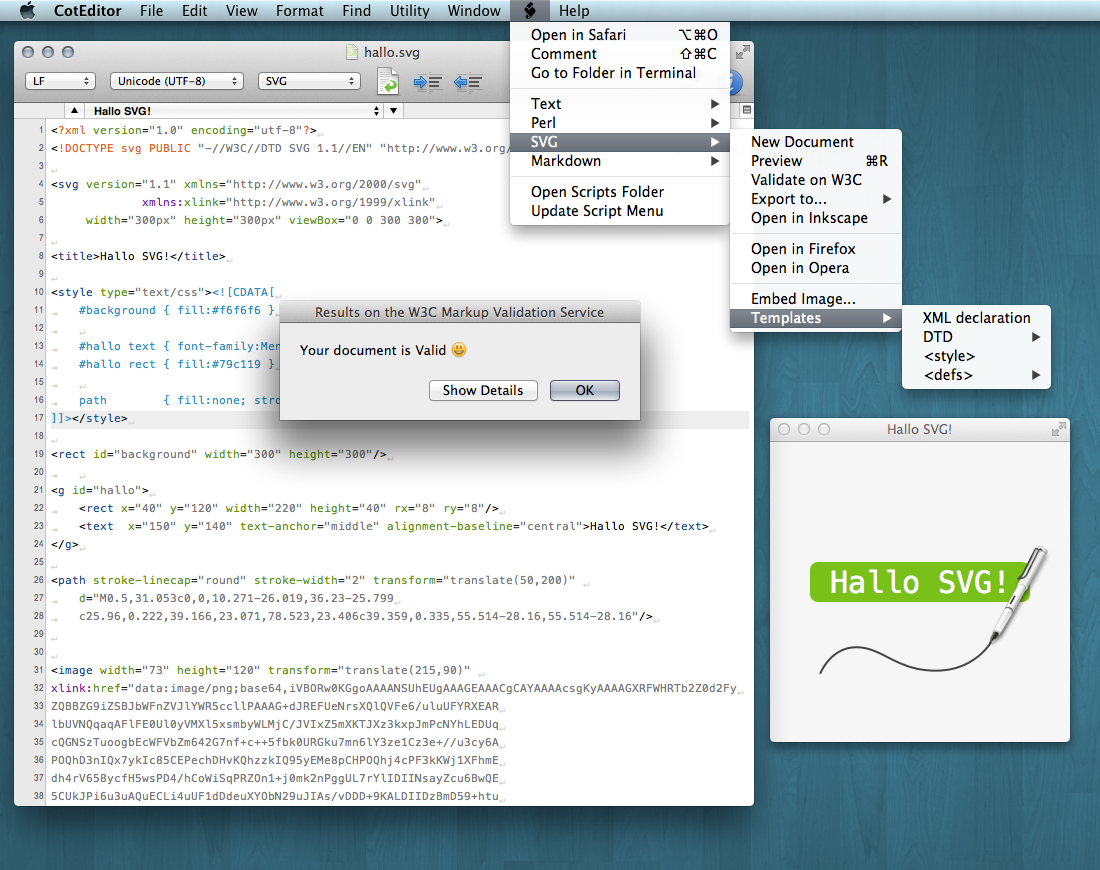Choose Validate on W3C

click(x=816, y=180)
